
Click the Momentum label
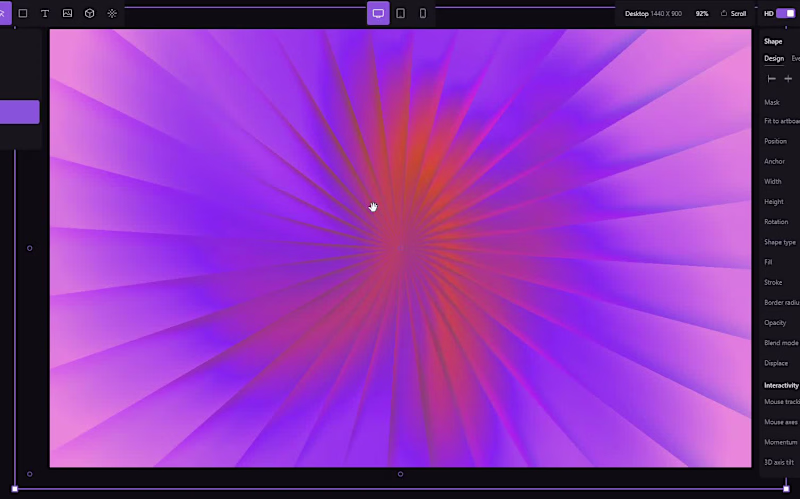tap(781, 442)
